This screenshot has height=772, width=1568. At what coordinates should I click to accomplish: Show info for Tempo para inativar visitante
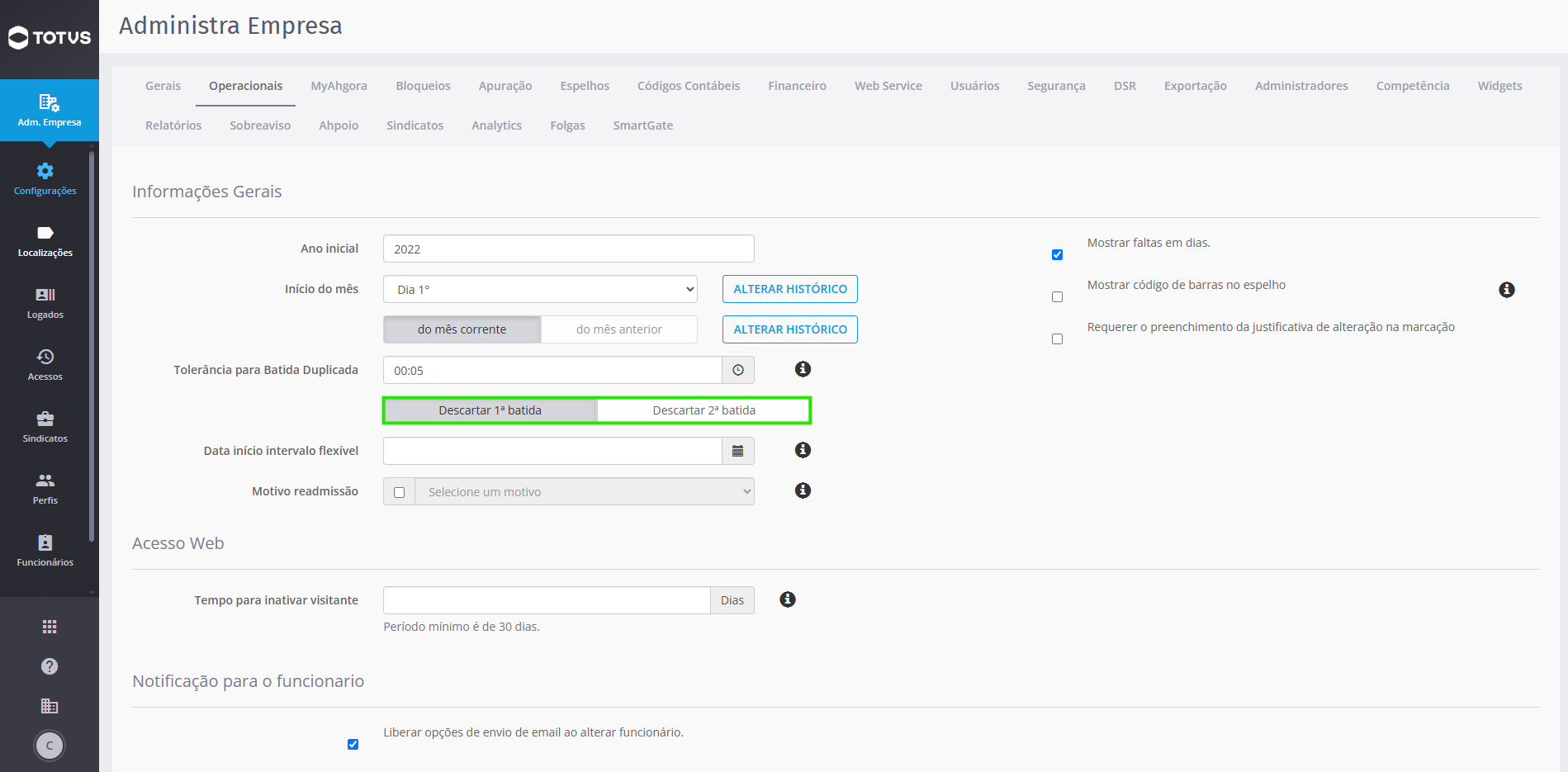click(x=788, y=599)
